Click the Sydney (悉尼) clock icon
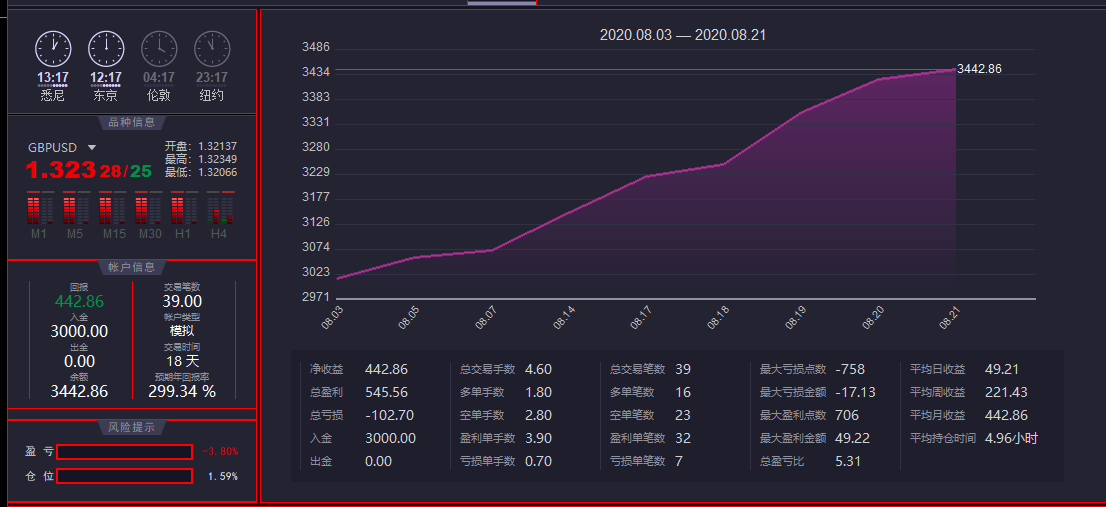The image size is (1106, 507). [53, 48]
